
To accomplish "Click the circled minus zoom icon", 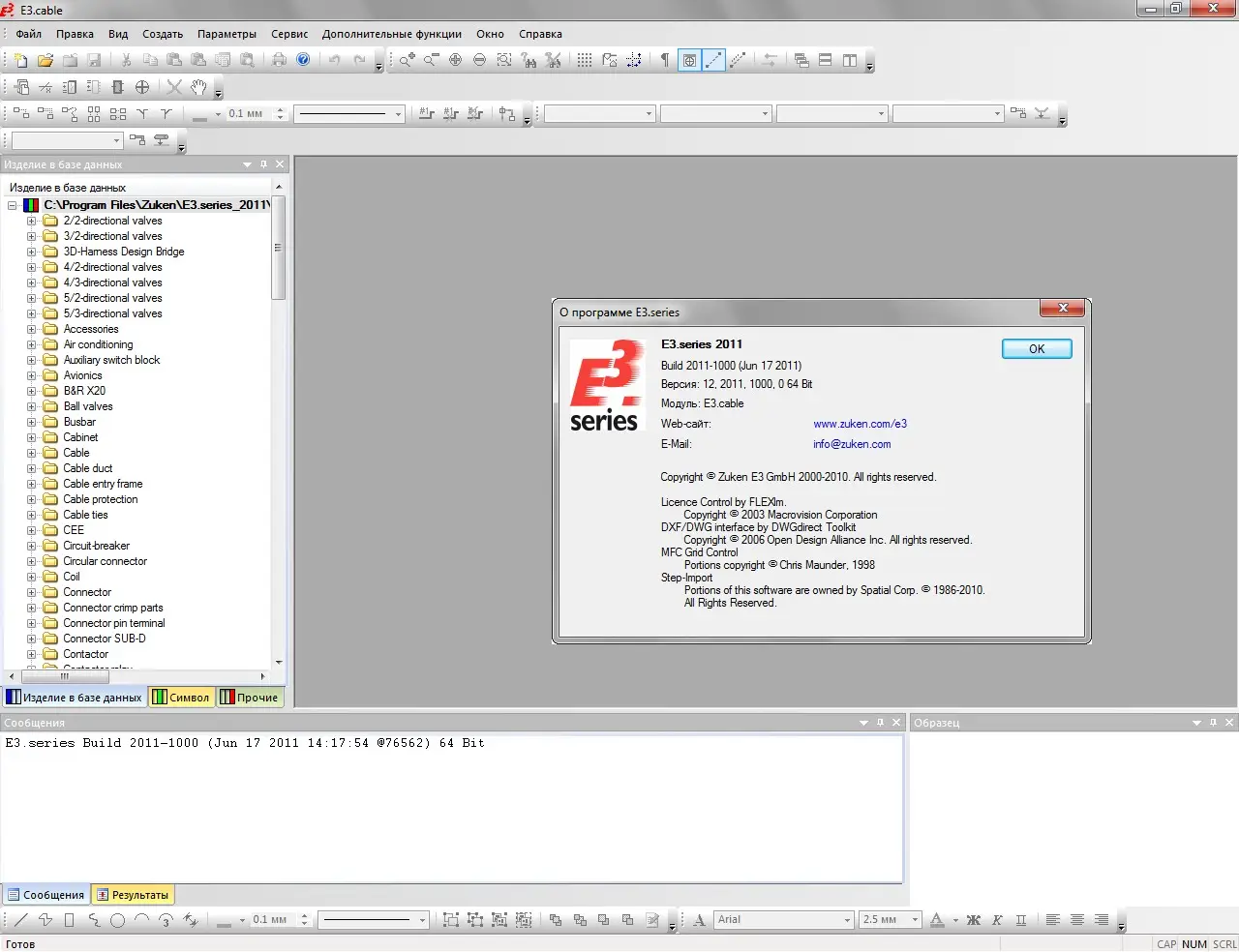I will 479,60.
